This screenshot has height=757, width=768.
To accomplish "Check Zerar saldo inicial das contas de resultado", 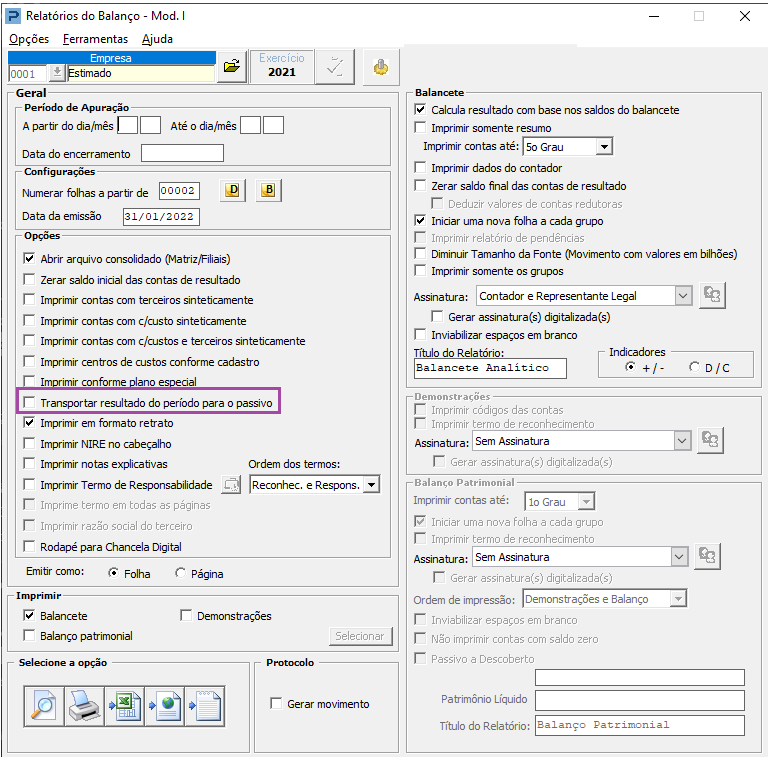I will (x=29, y=280).
